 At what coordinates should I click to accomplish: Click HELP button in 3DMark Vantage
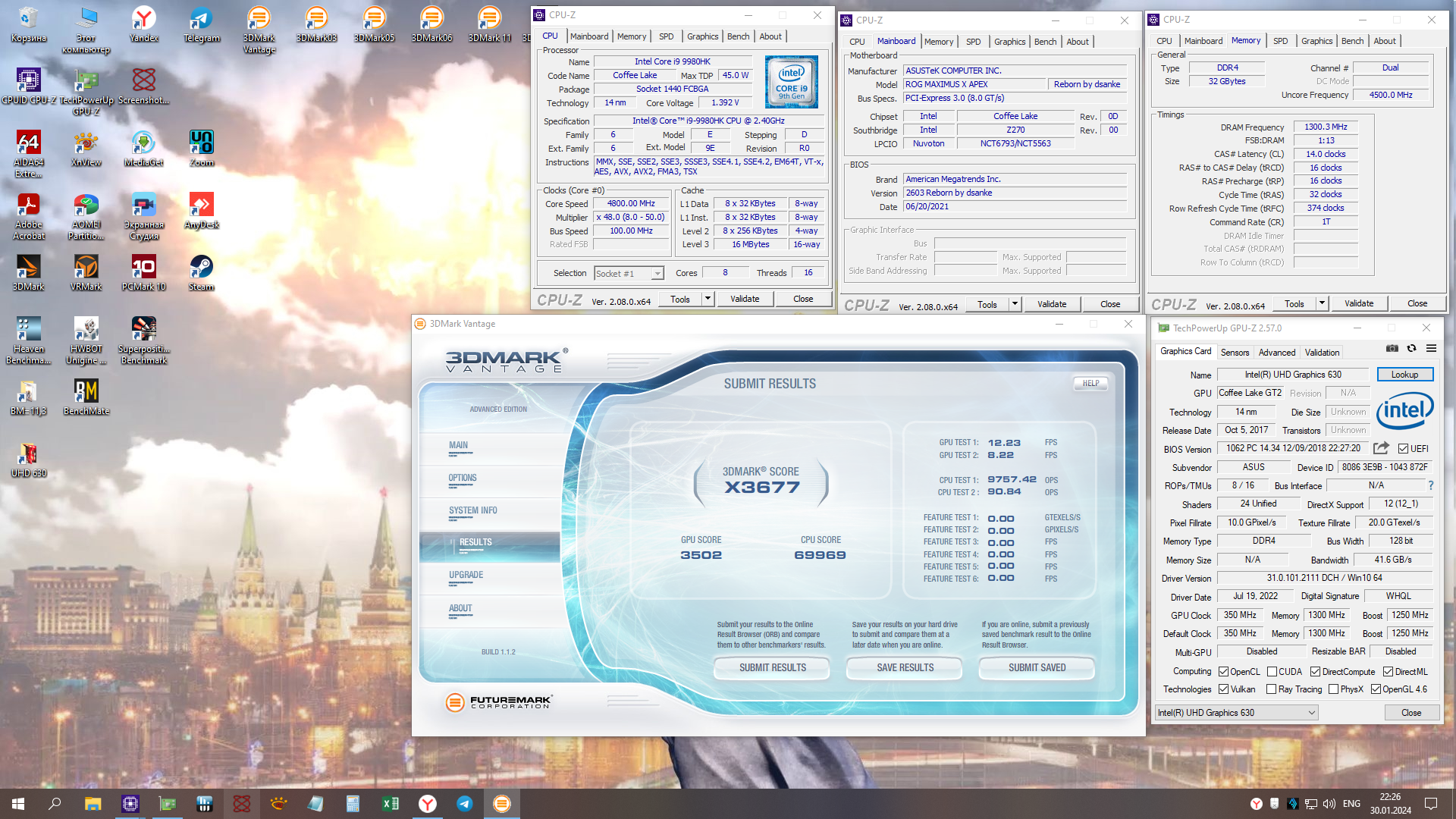(x=1090, y=383)
